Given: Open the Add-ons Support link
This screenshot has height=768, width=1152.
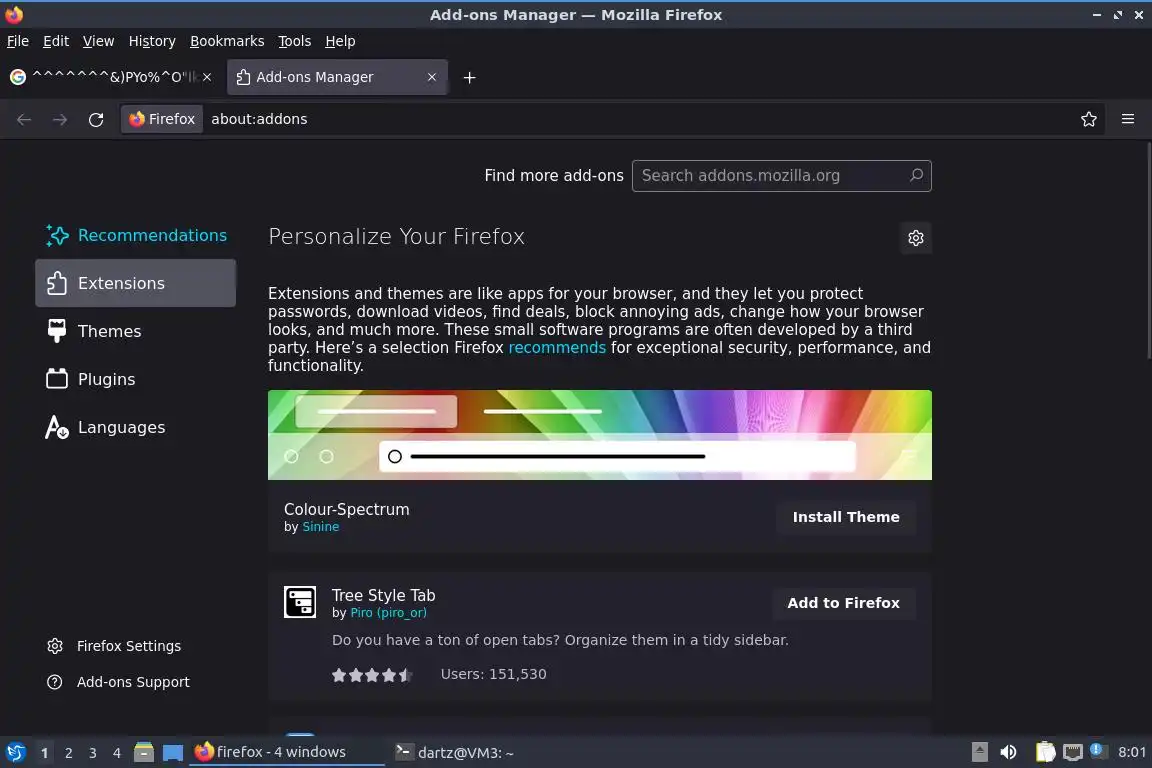Looking at the screenshot, I should coord(118,682).
